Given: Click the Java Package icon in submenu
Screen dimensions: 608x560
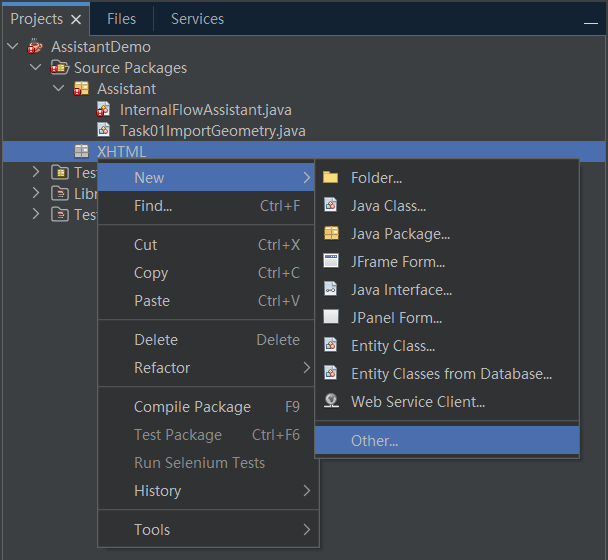Looking at the screenshot, I should [331, 234].
